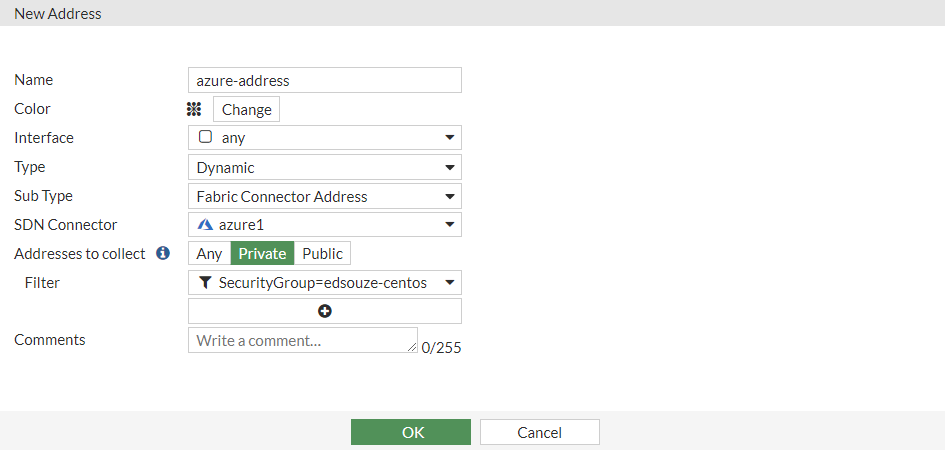This screenshot has height=450, width=945.
Task: Click the Change color button
Action: click(x=246, y=110)
